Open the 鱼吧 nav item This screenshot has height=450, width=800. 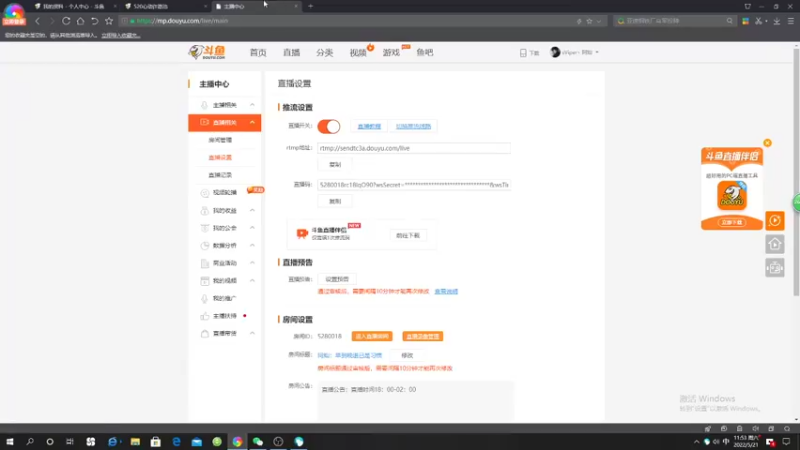pos(424,53)
